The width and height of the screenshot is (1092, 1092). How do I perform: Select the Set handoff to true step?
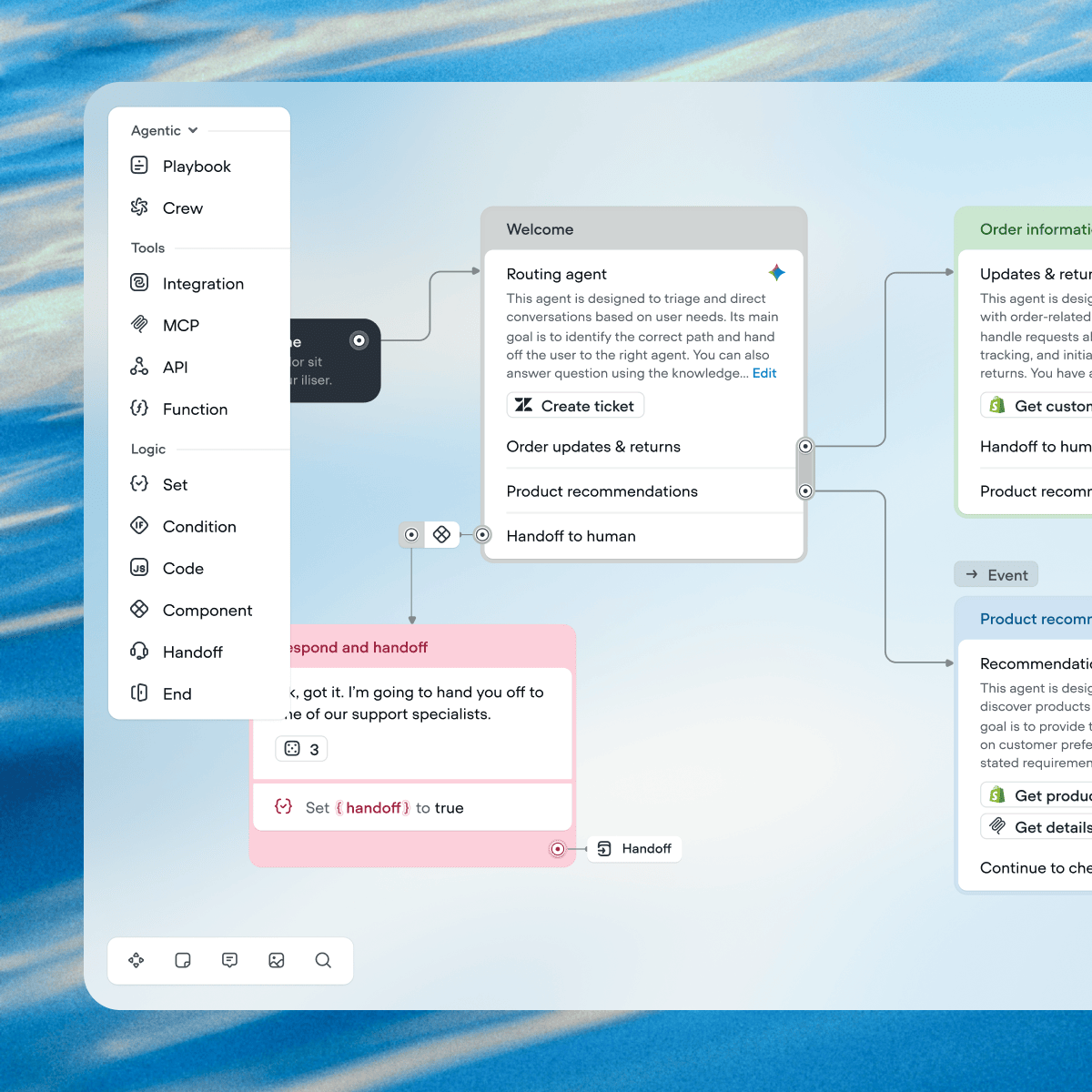(x=412, y=807)
